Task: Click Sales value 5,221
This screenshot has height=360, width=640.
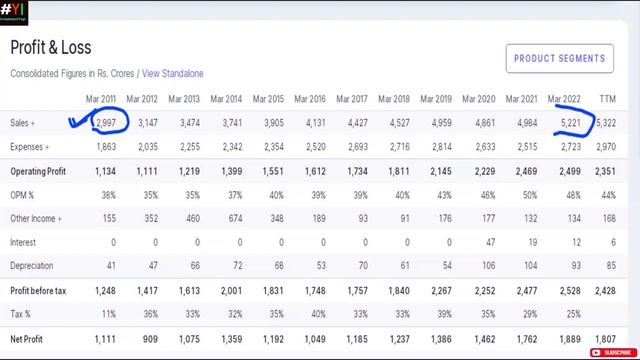Action: click(x=570, y=123)
